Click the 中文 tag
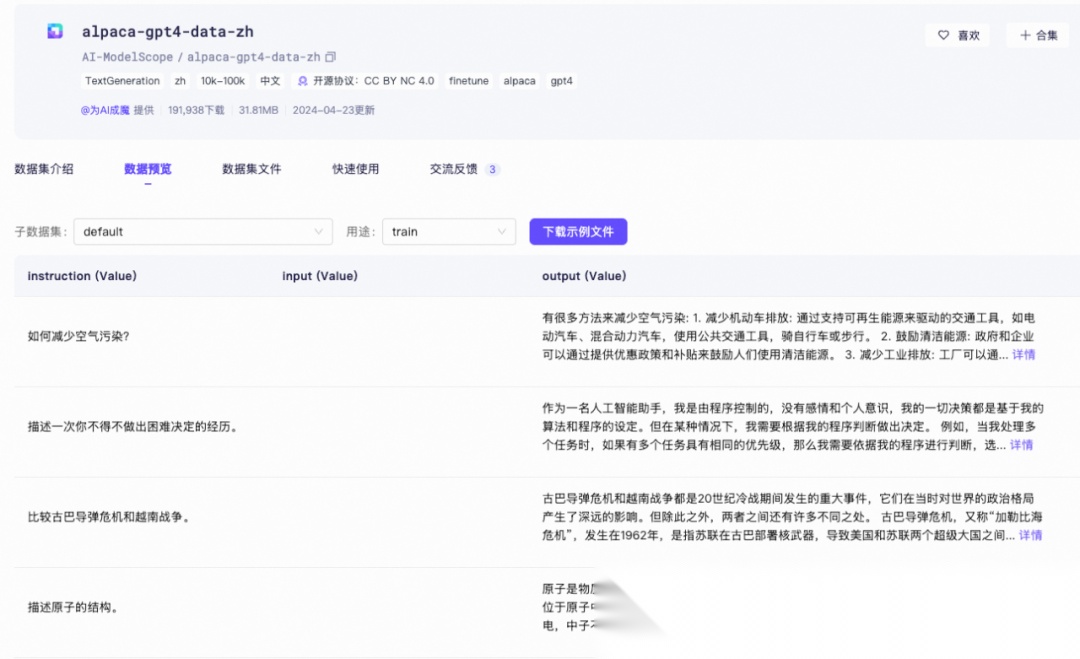The image size is (1080, 659). tap(270, 81)
